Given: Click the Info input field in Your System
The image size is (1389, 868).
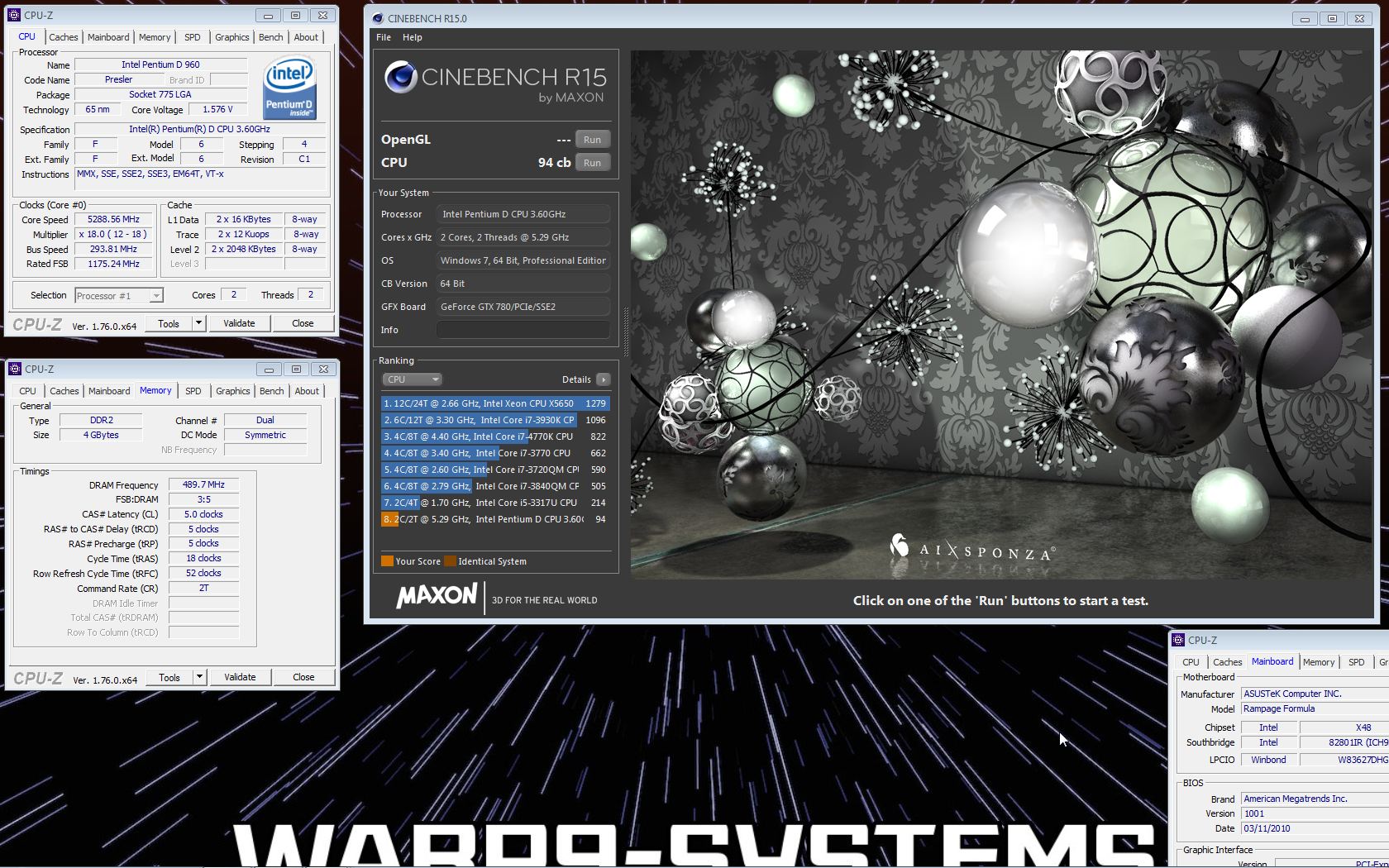Looking at the screenshot, I should [x=523, y=330].
